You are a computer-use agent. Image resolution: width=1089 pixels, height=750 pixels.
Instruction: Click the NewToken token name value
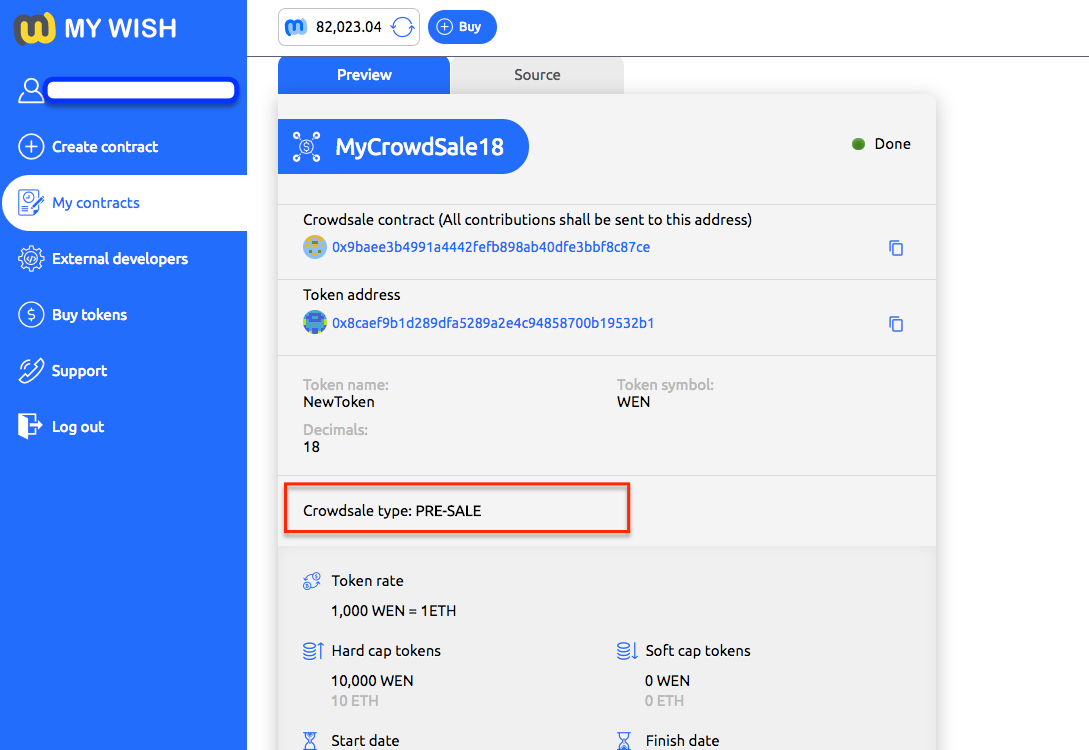[x=339, y=402]
